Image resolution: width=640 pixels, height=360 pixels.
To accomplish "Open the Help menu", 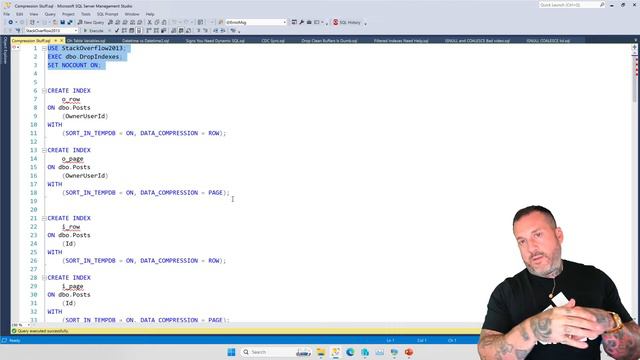I will [x=150, y=14].
